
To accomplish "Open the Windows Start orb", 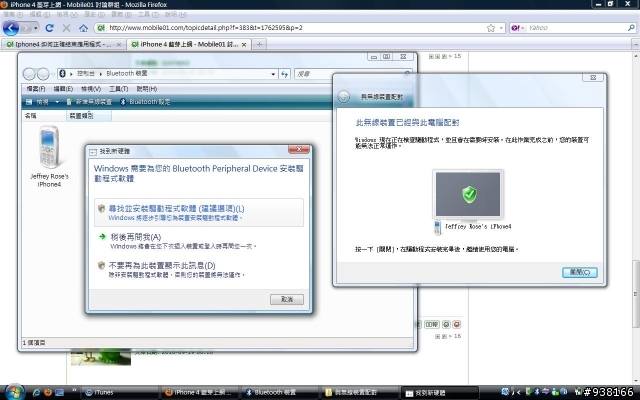I will click(14, 392).
